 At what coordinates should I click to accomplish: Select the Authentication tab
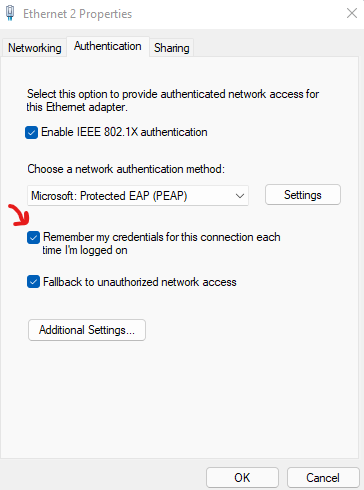(108, 46)
